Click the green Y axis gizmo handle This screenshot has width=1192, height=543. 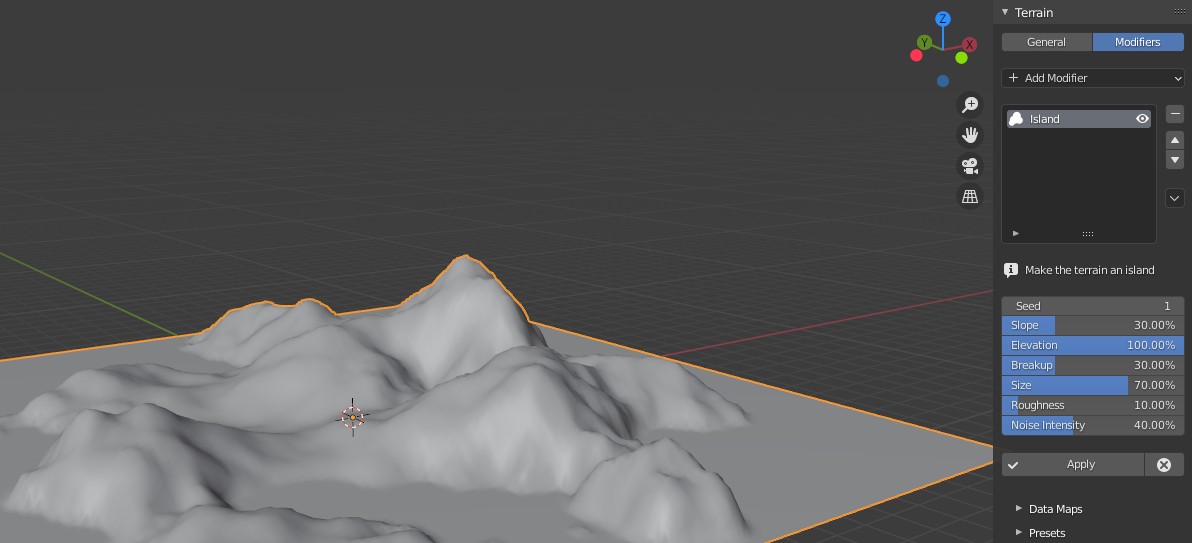(924, 42)
